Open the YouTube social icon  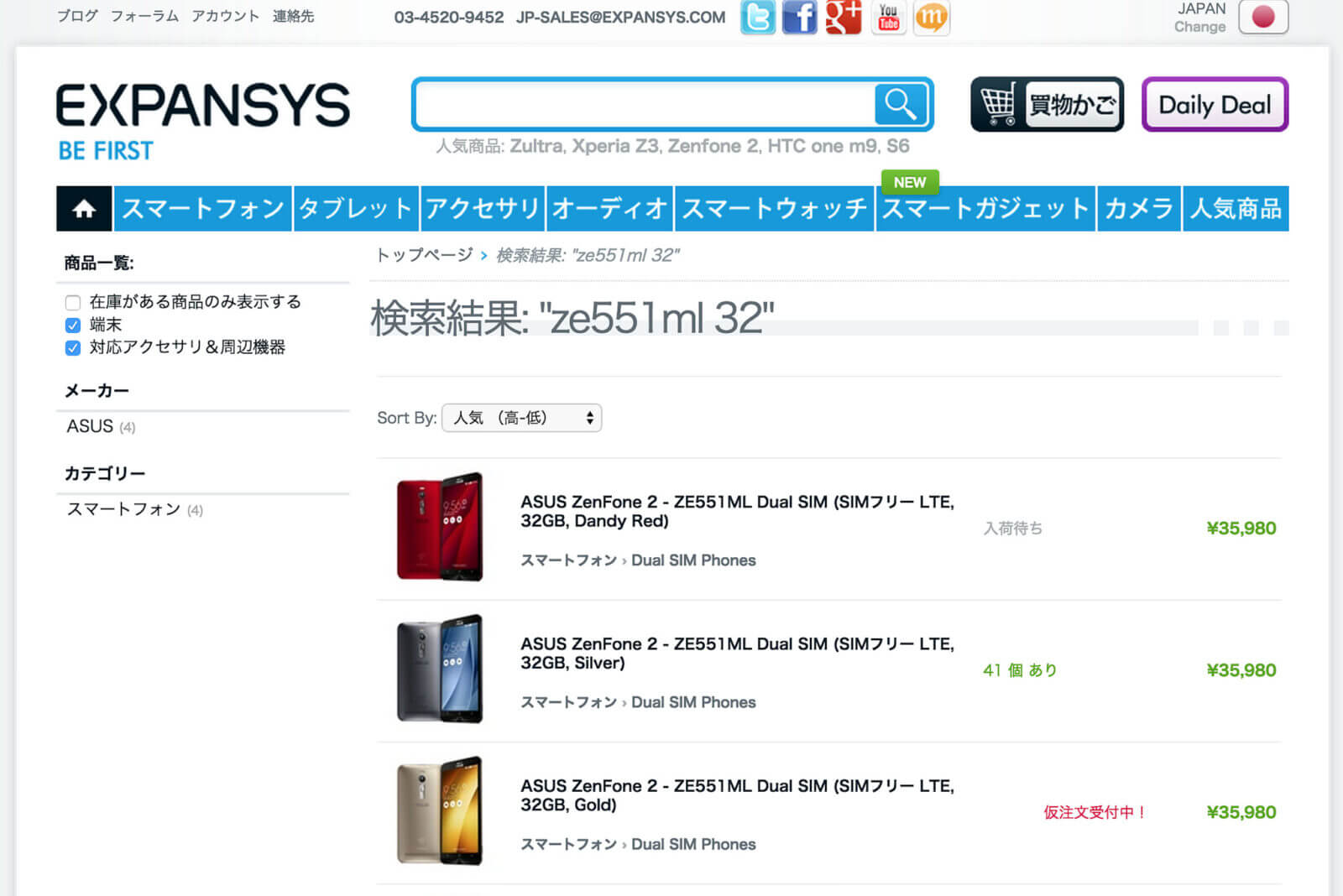(888, 17)
